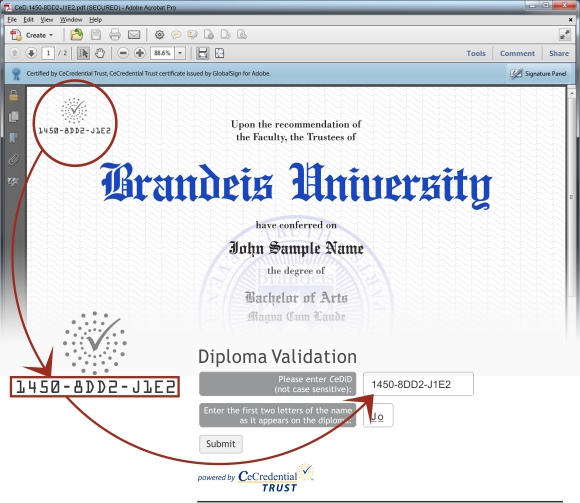Viewport: 580px width, 503px height.
Task: Zoom out with the minus icon
Action: 123,53
